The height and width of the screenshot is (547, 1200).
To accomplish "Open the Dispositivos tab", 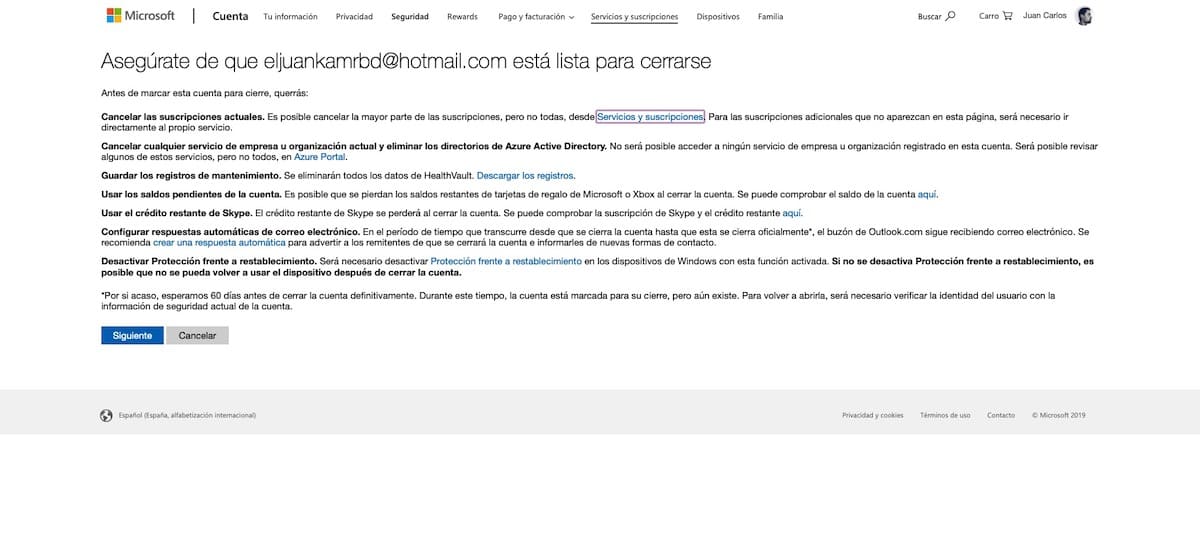I will coord(718,17).
